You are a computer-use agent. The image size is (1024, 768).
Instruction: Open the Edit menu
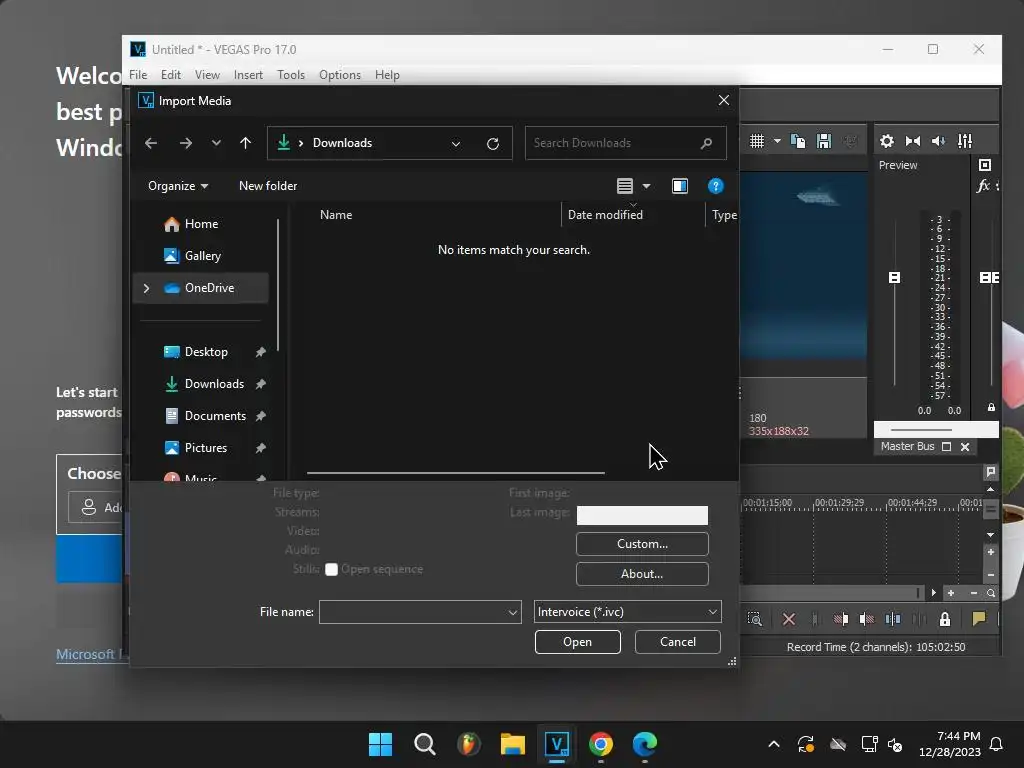[171, 75]
